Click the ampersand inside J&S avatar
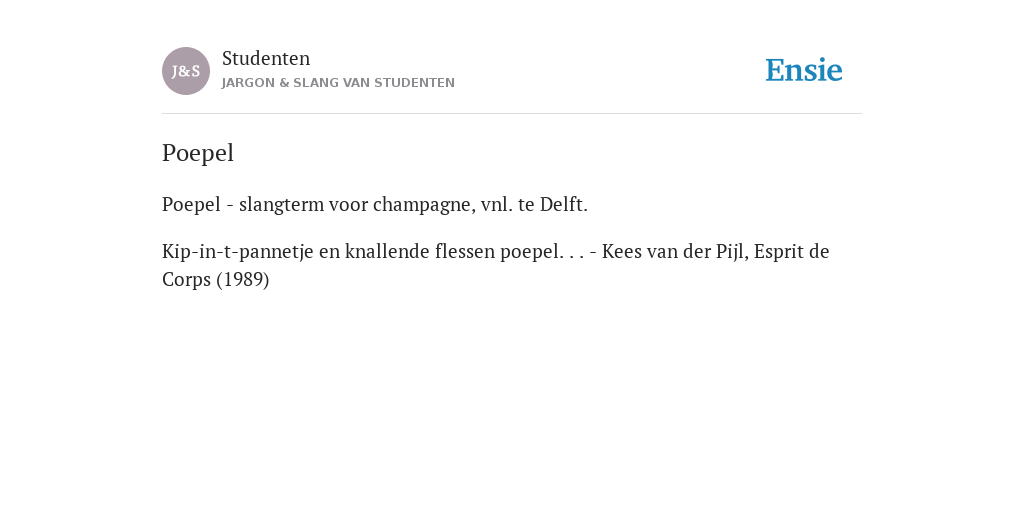1024x512 pixels. (x=186, y=72)
